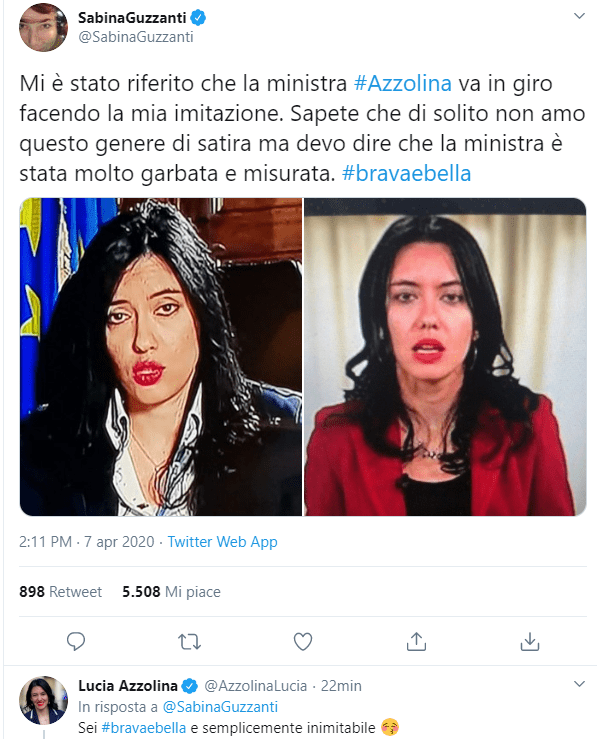Click Lucia Azzolina's verified badge
This screenshot has height=739, width=597.
(x=190, y=686)
